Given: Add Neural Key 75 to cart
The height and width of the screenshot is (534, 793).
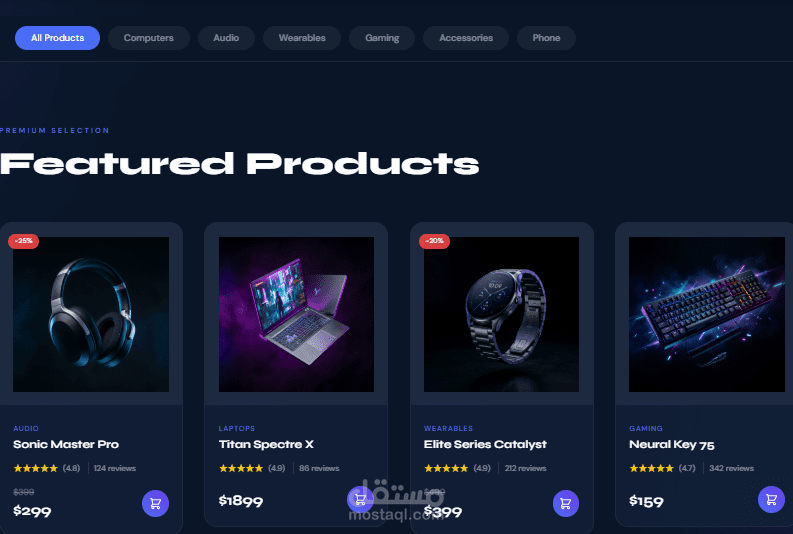Looking at the screenshot, I should coord(771,500).
